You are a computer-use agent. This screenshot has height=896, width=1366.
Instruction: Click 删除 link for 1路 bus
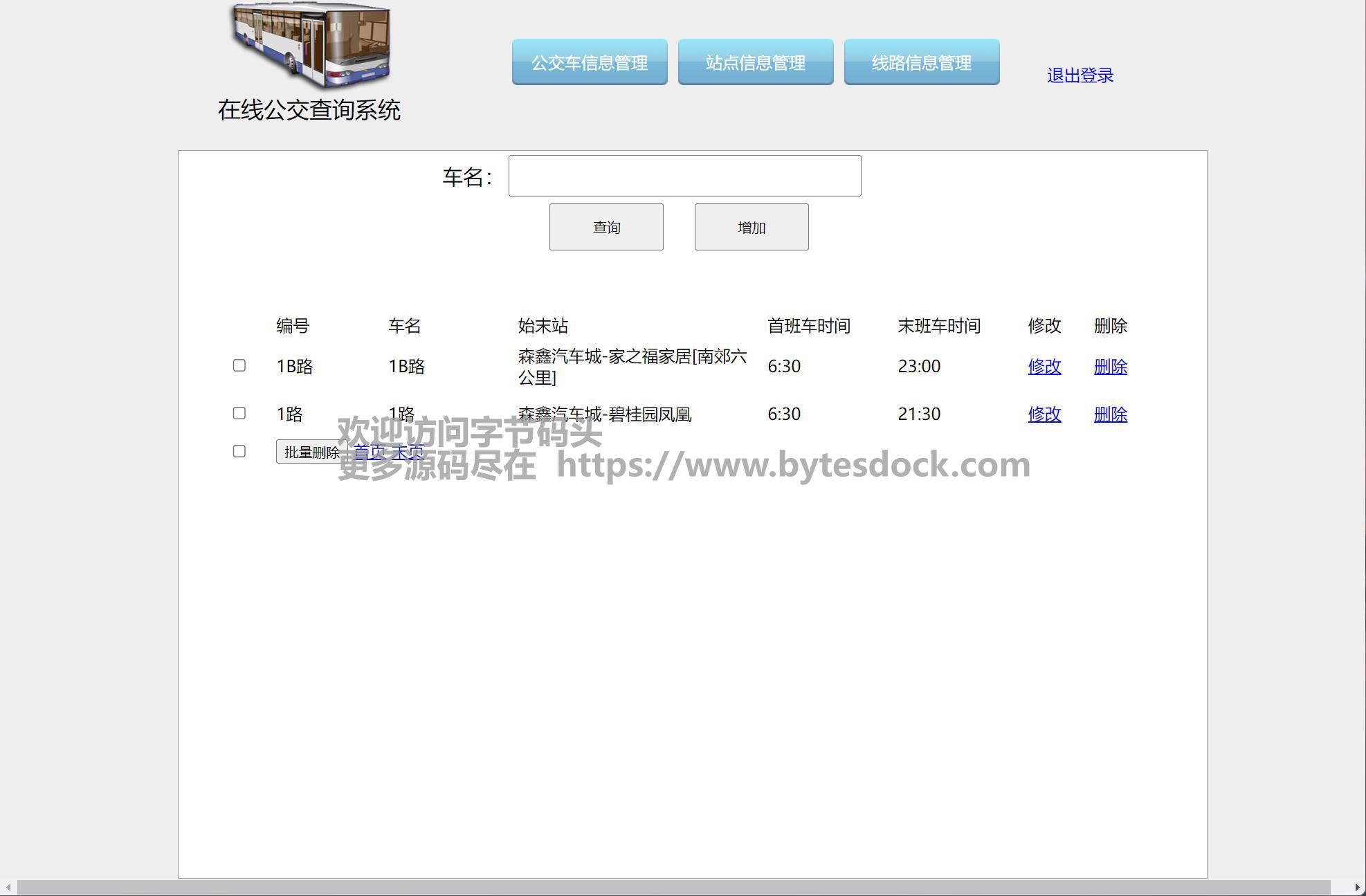click(1110, 414)
